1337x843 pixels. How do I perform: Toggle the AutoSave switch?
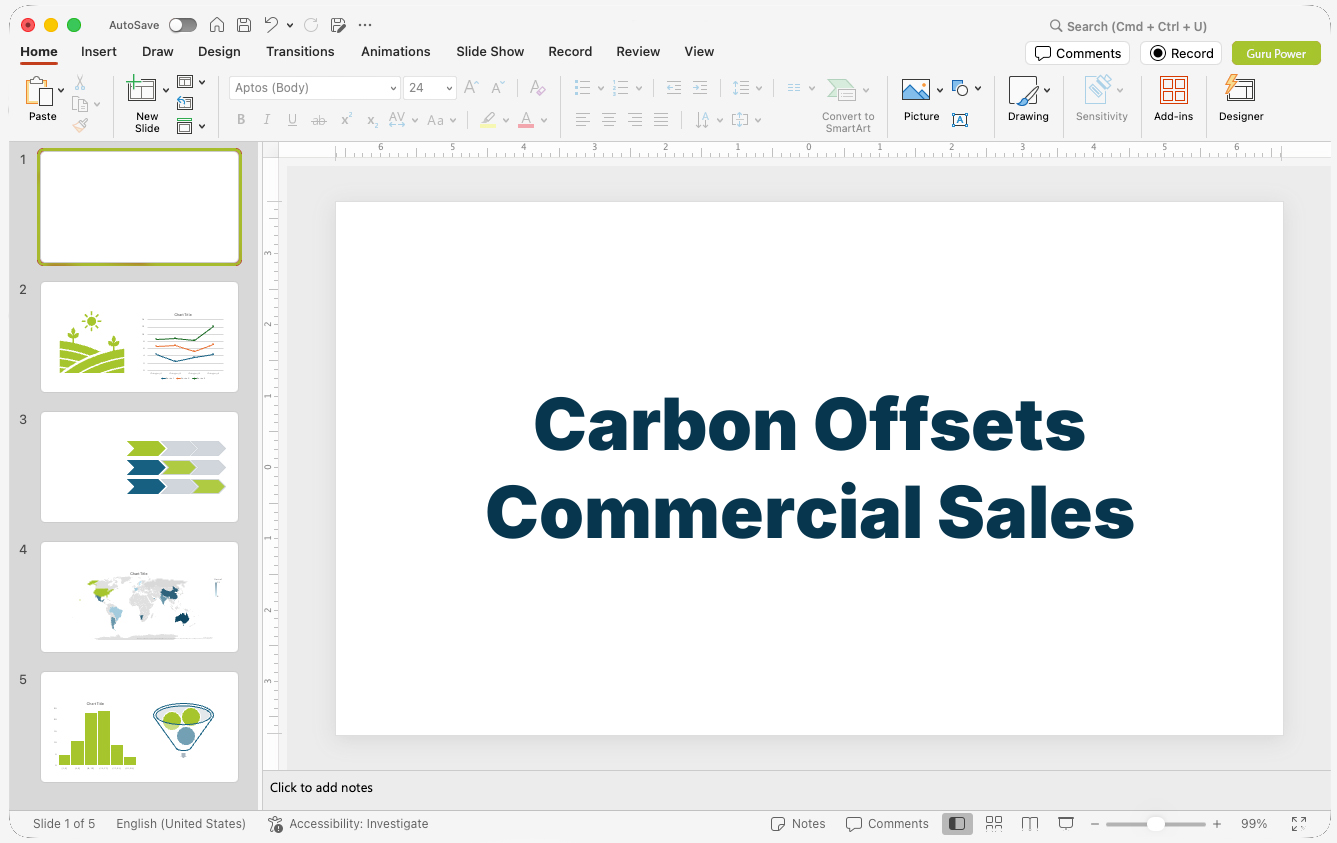(x=183, y=25)
